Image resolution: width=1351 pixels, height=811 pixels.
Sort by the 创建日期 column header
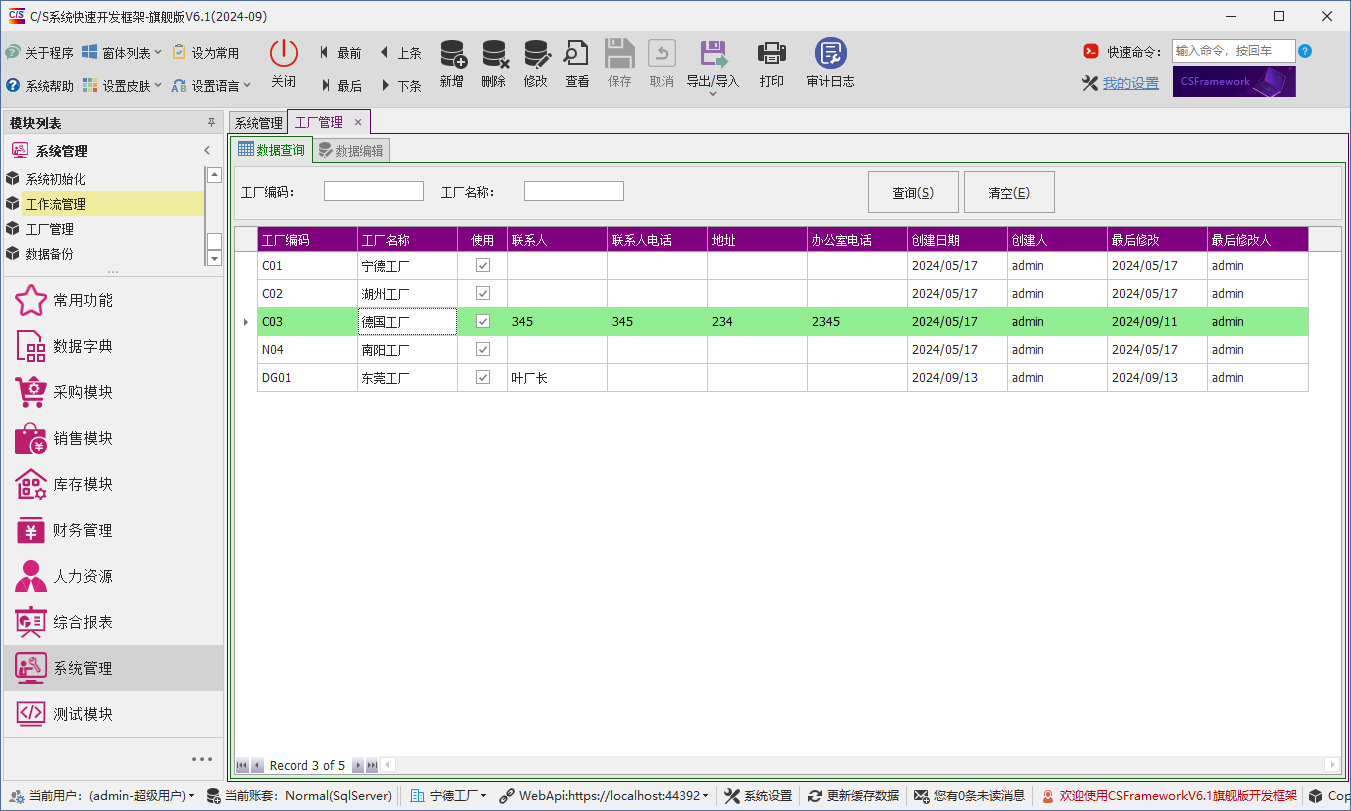[957, 240]
